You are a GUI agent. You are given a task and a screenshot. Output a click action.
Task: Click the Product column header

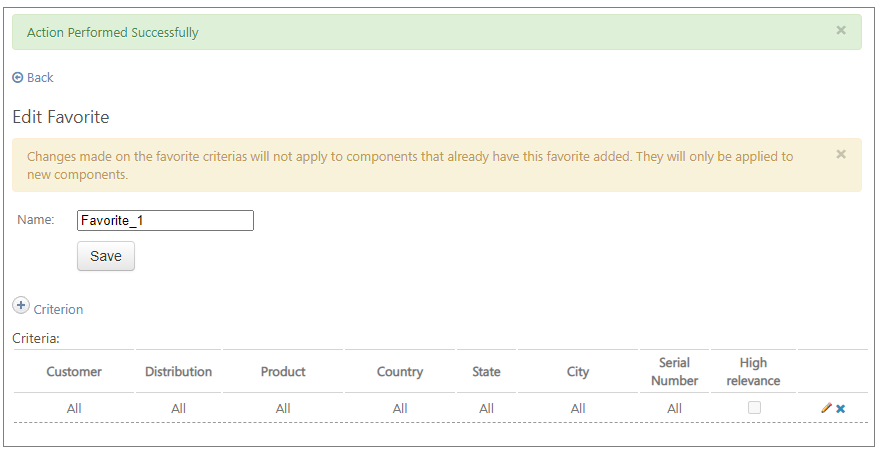(283, 372)
